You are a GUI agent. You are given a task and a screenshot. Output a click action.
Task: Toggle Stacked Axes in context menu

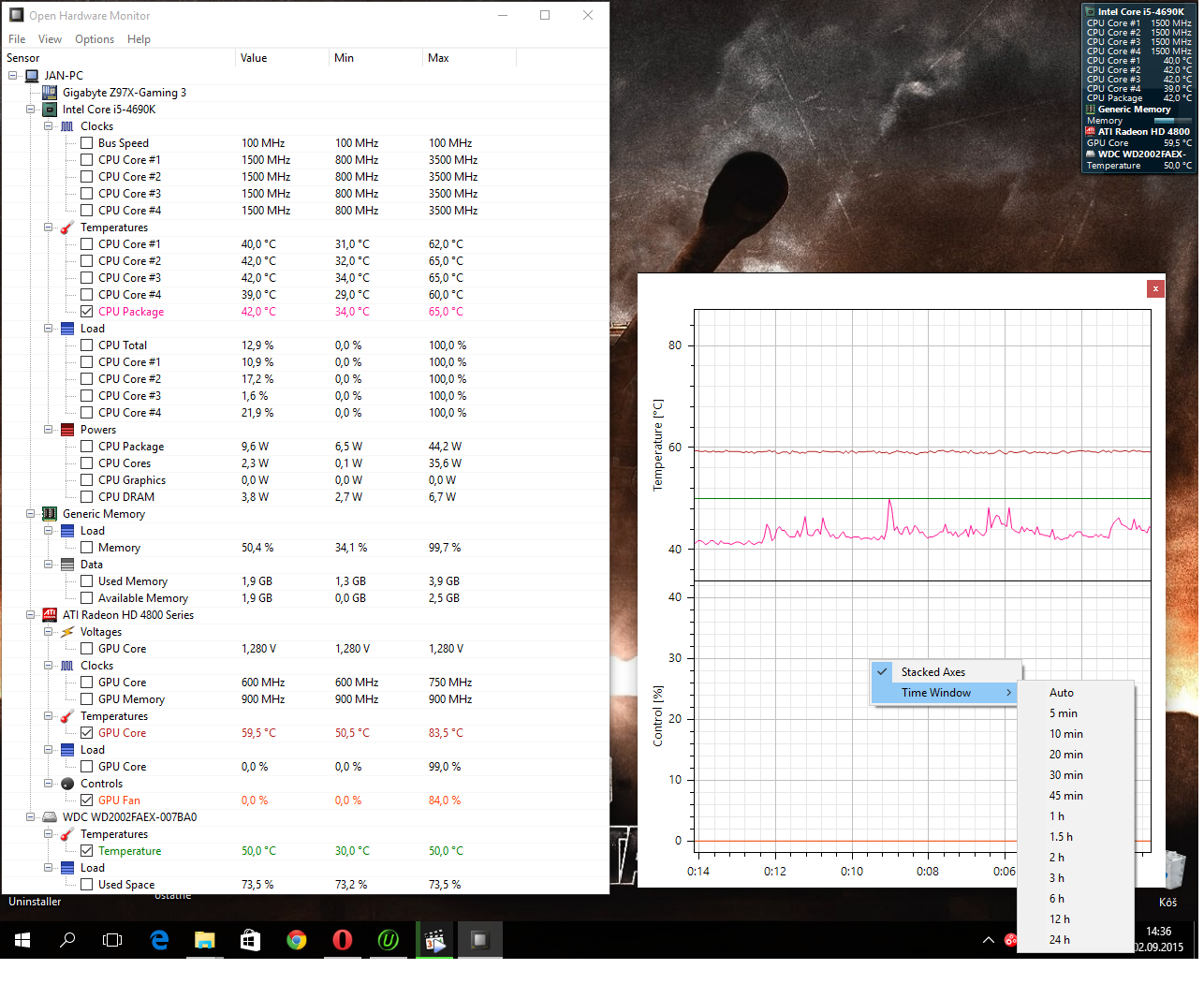pos(946,672)
